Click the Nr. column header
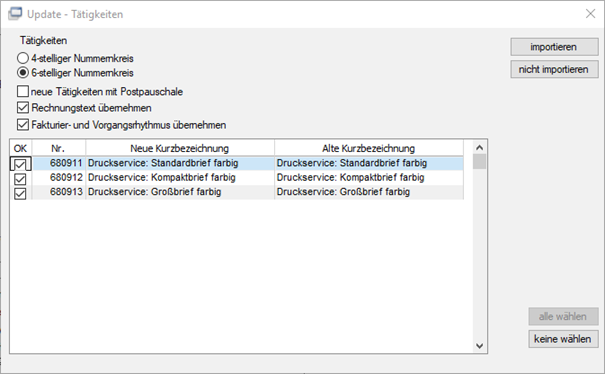605x374 pixels. 59,148
